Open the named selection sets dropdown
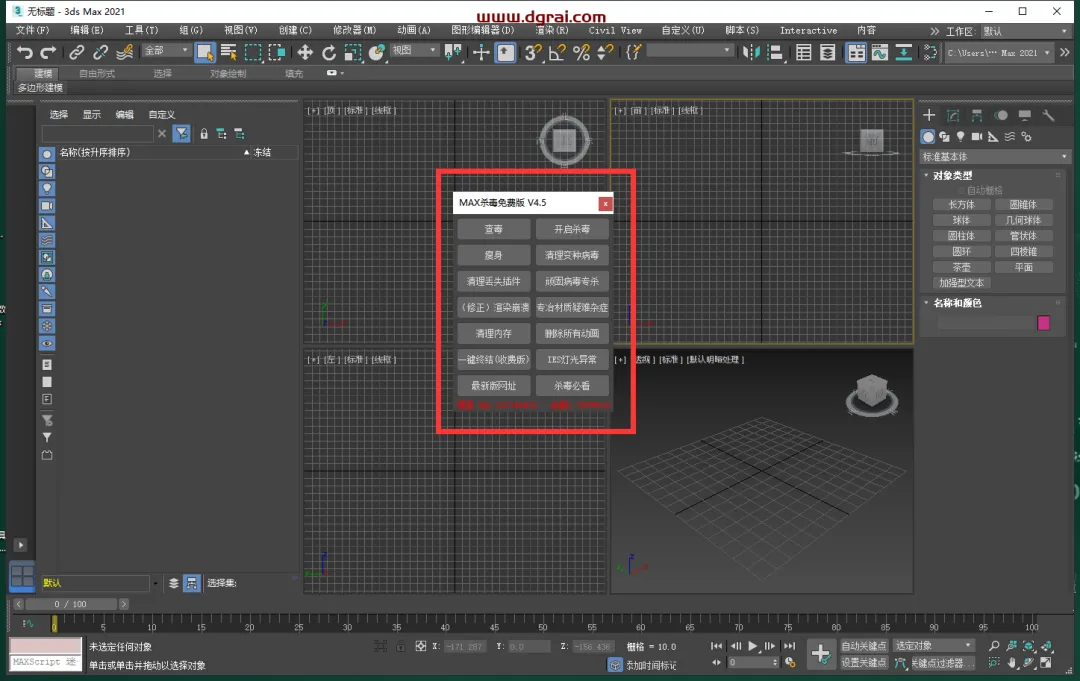 click(x=689, y=50)
